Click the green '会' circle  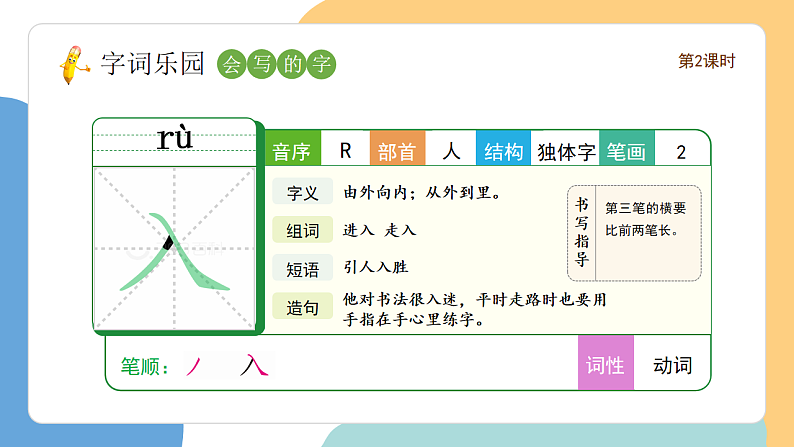coord(231,65)
